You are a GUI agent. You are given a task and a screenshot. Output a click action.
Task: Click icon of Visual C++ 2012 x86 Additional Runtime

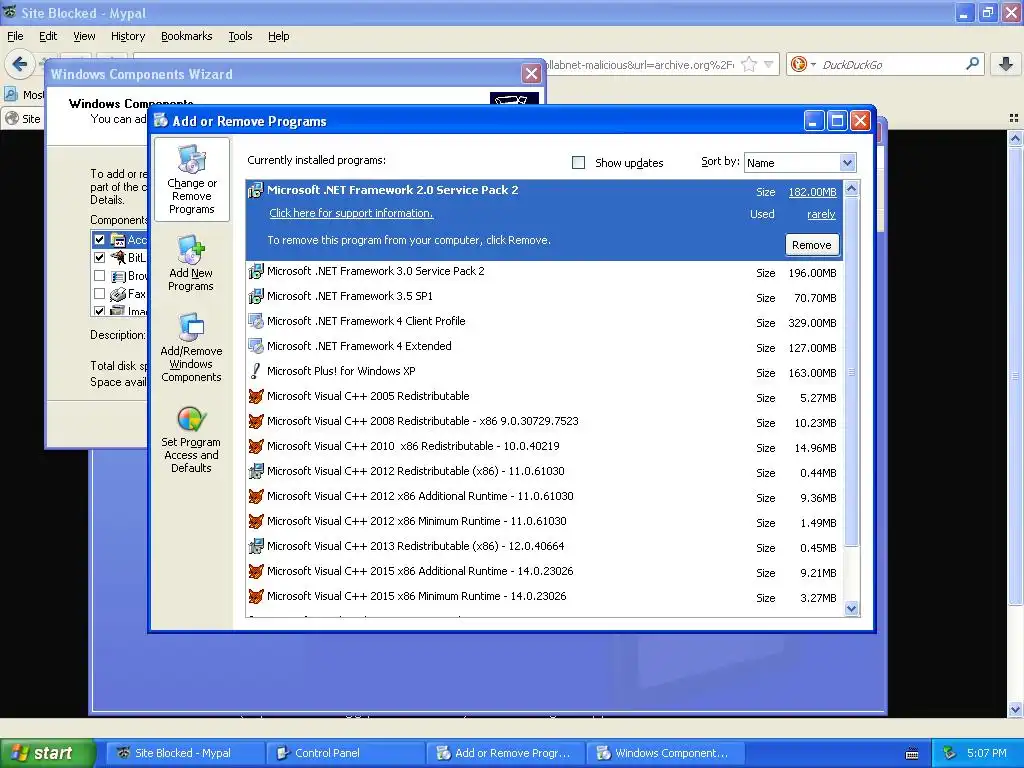click(x=255, y=496)
